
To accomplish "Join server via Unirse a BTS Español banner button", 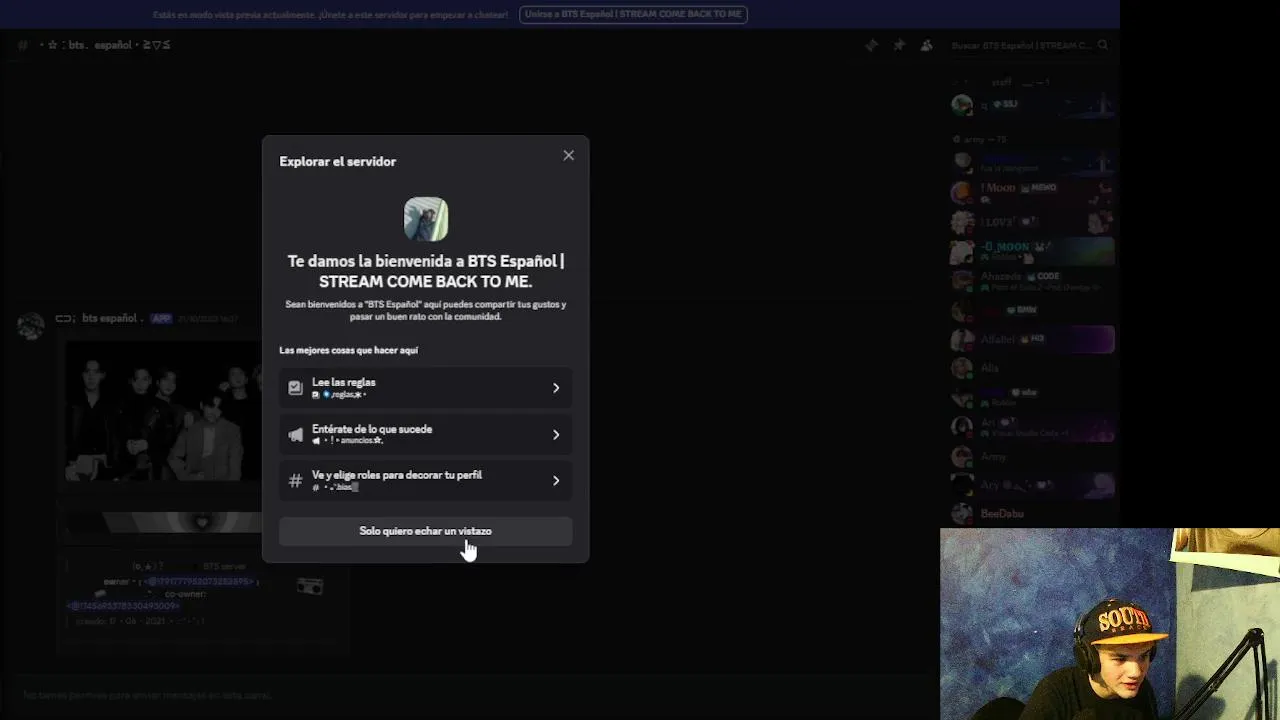I will pyautogui.click(x=633, y=14).
